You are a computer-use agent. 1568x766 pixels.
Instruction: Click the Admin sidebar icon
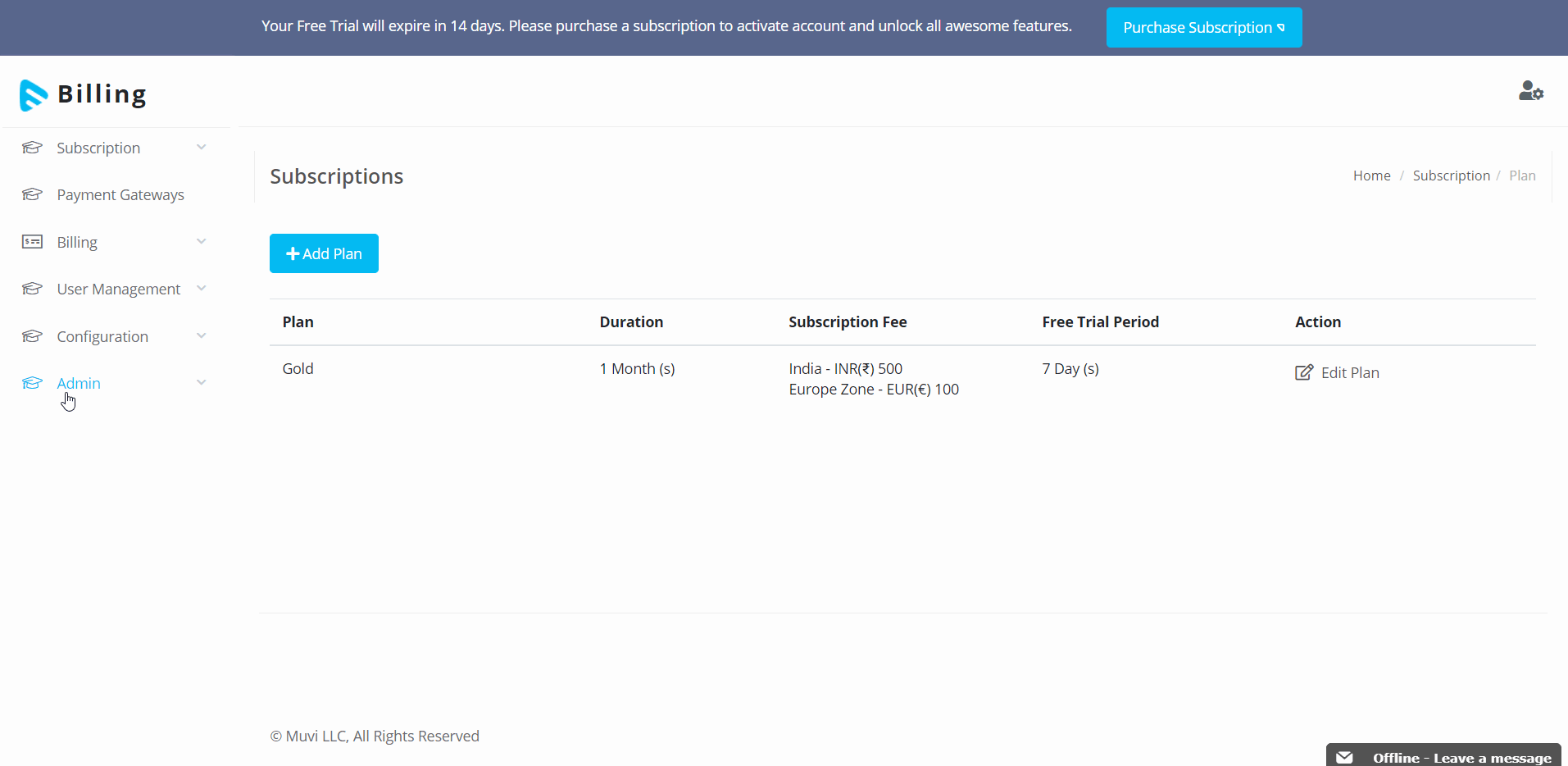pos(32,383)
